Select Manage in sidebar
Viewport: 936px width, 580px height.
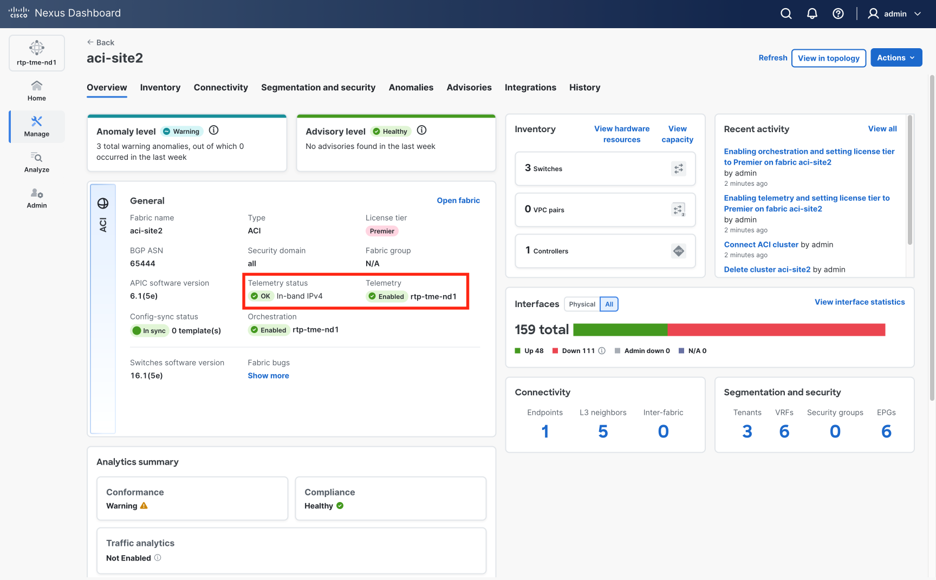pyautogui.click(x=36, y=127)
